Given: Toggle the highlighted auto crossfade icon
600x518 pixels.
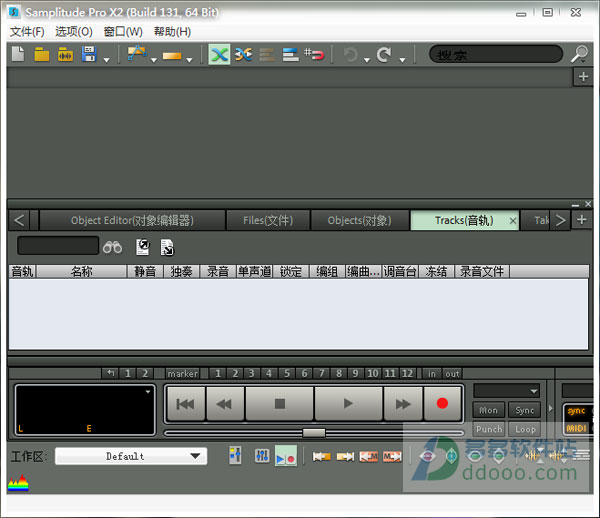Looking at the screenshot, I should pyautogui.click(x=219, y=54).
